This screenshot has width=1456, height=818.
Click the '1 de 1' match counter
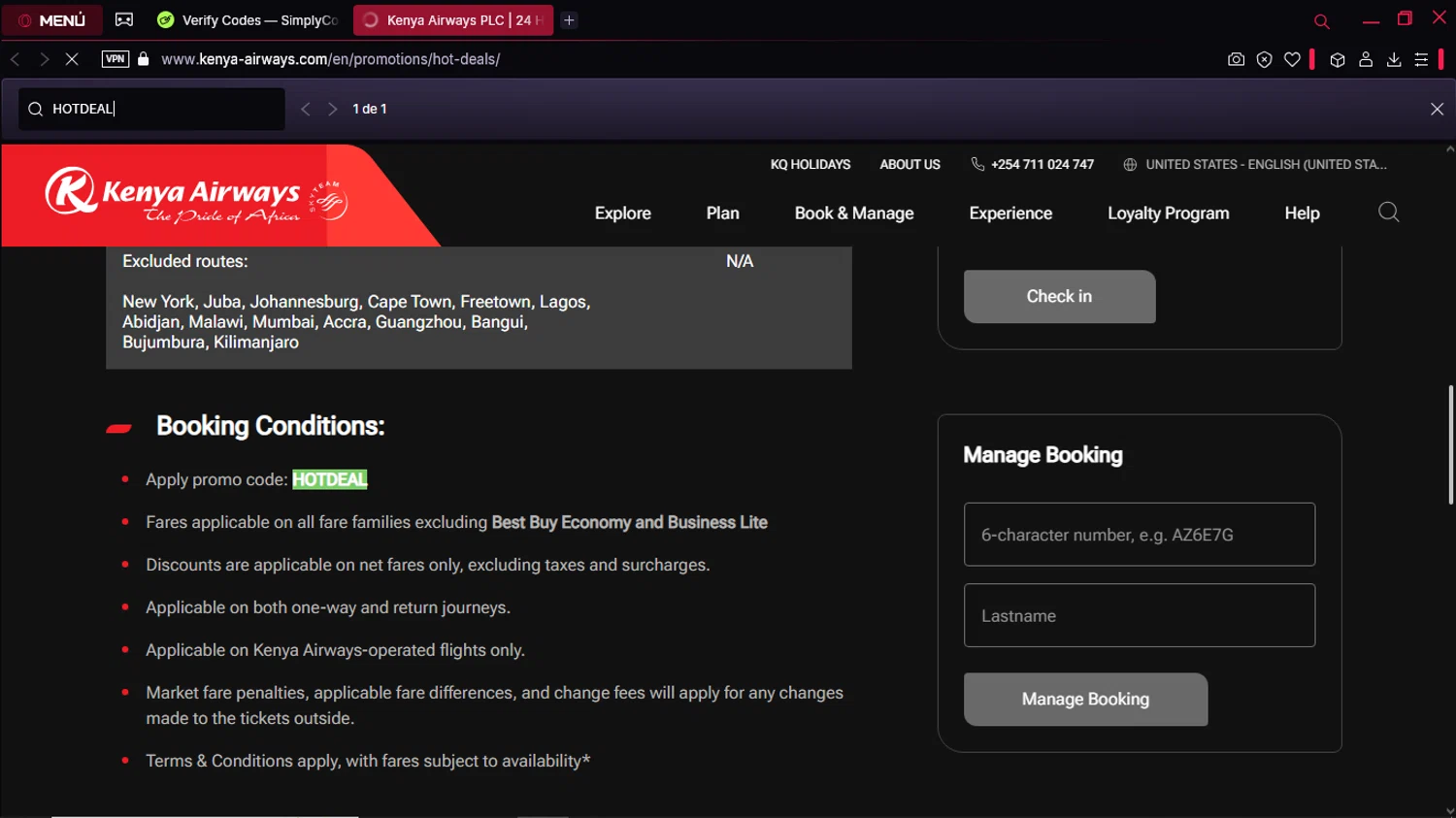[x=370, y=109]
